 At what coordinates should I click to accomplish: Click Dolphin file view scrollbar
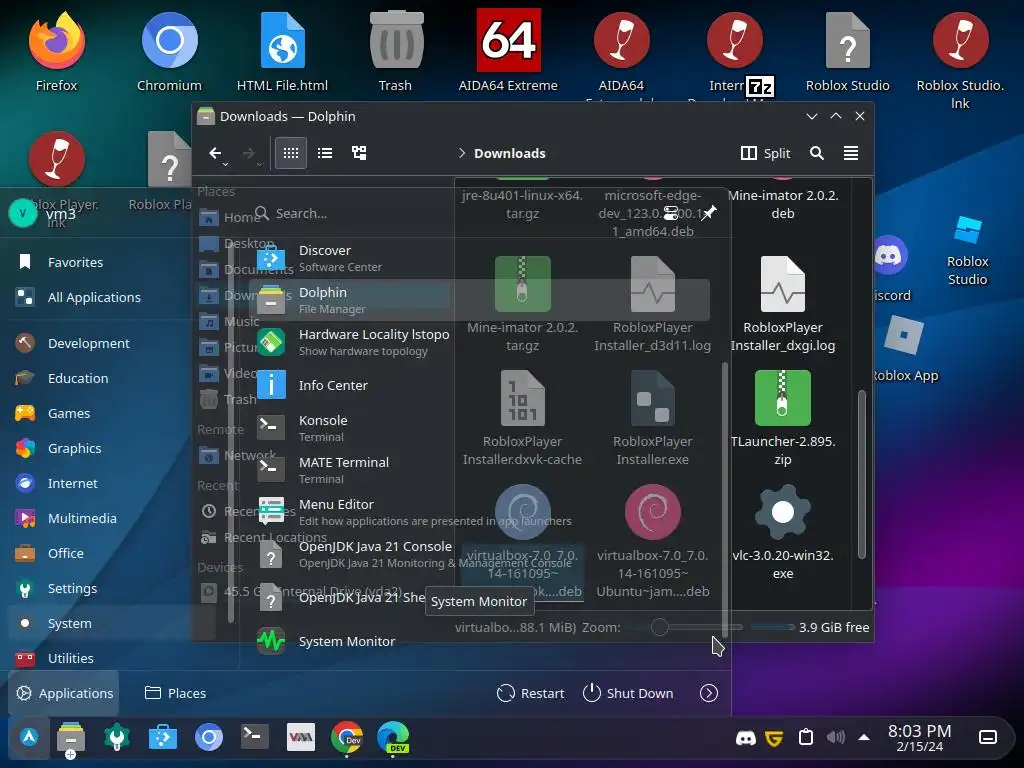coord(861,473)
